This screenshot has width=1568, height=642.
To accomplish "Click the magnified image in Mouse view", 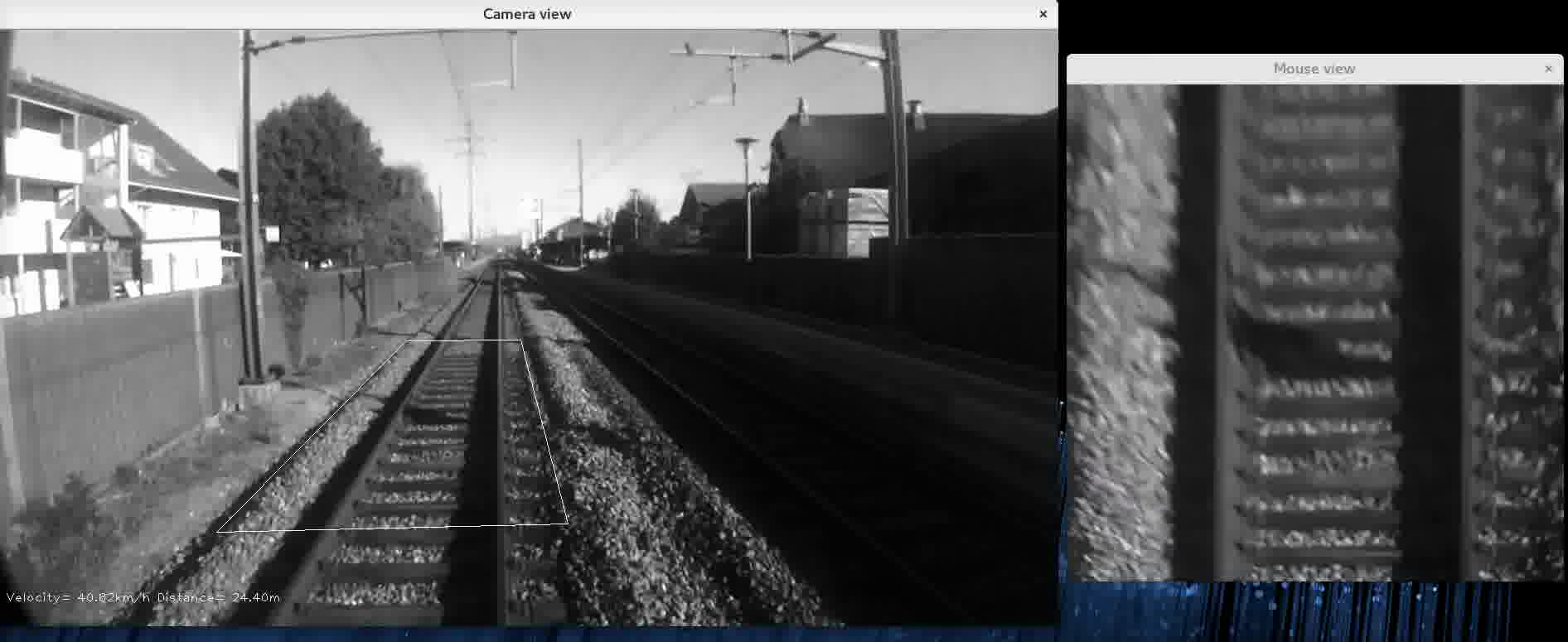I will (1314, 332).
